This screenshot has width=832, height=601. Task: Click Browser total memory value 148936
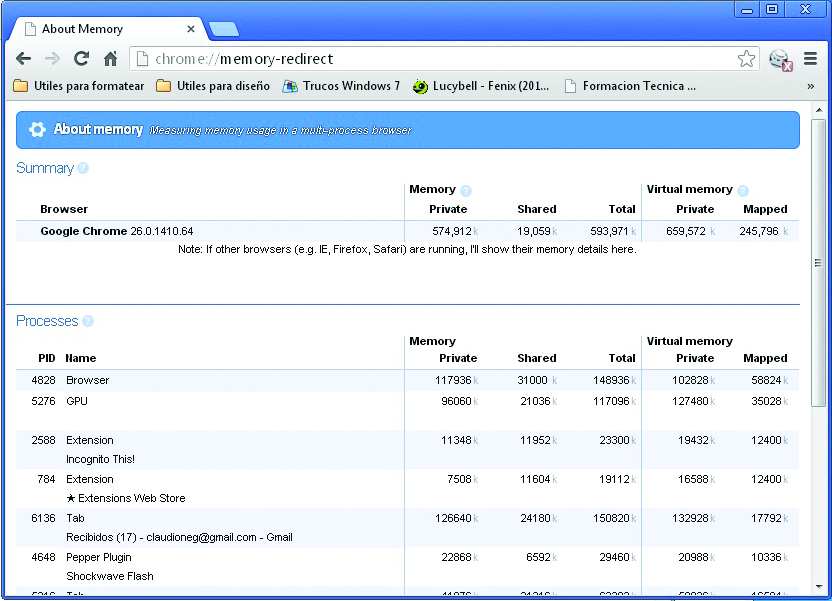click(x=611, y=380)
